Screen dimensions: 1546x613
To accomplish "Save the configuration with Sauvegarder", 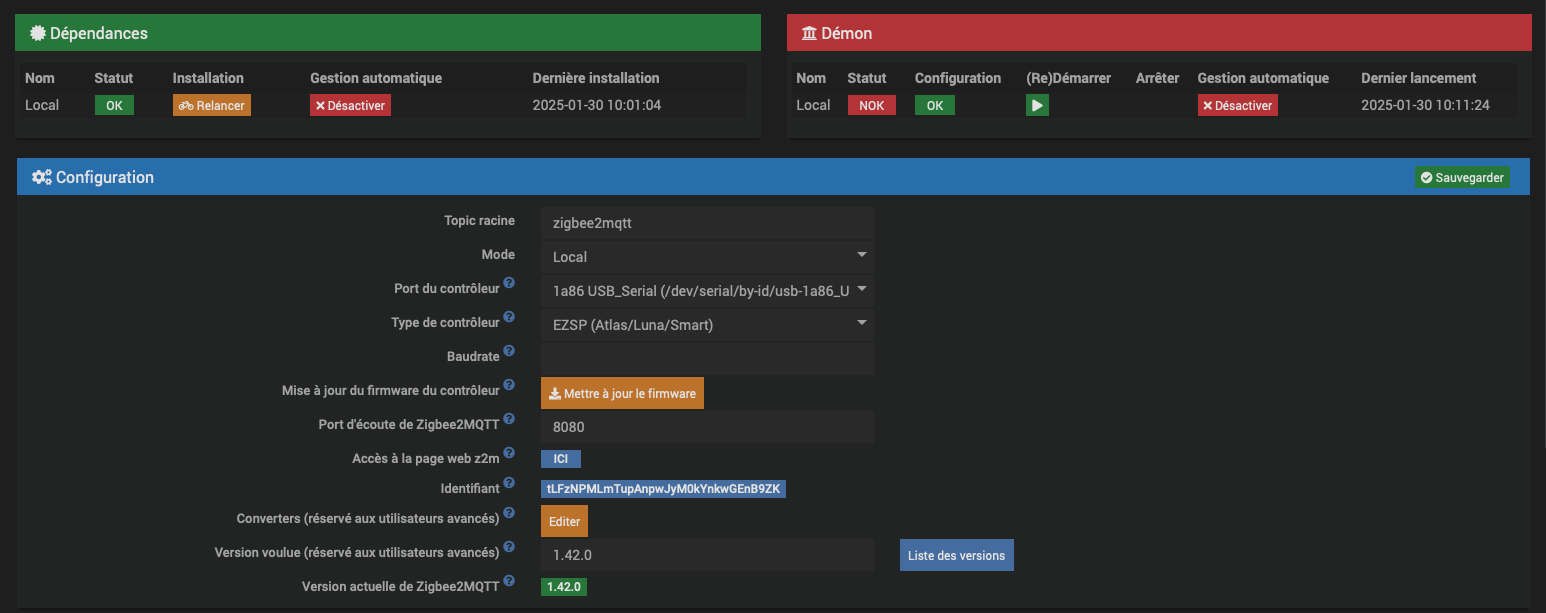I will click(x=1462, y=177).
